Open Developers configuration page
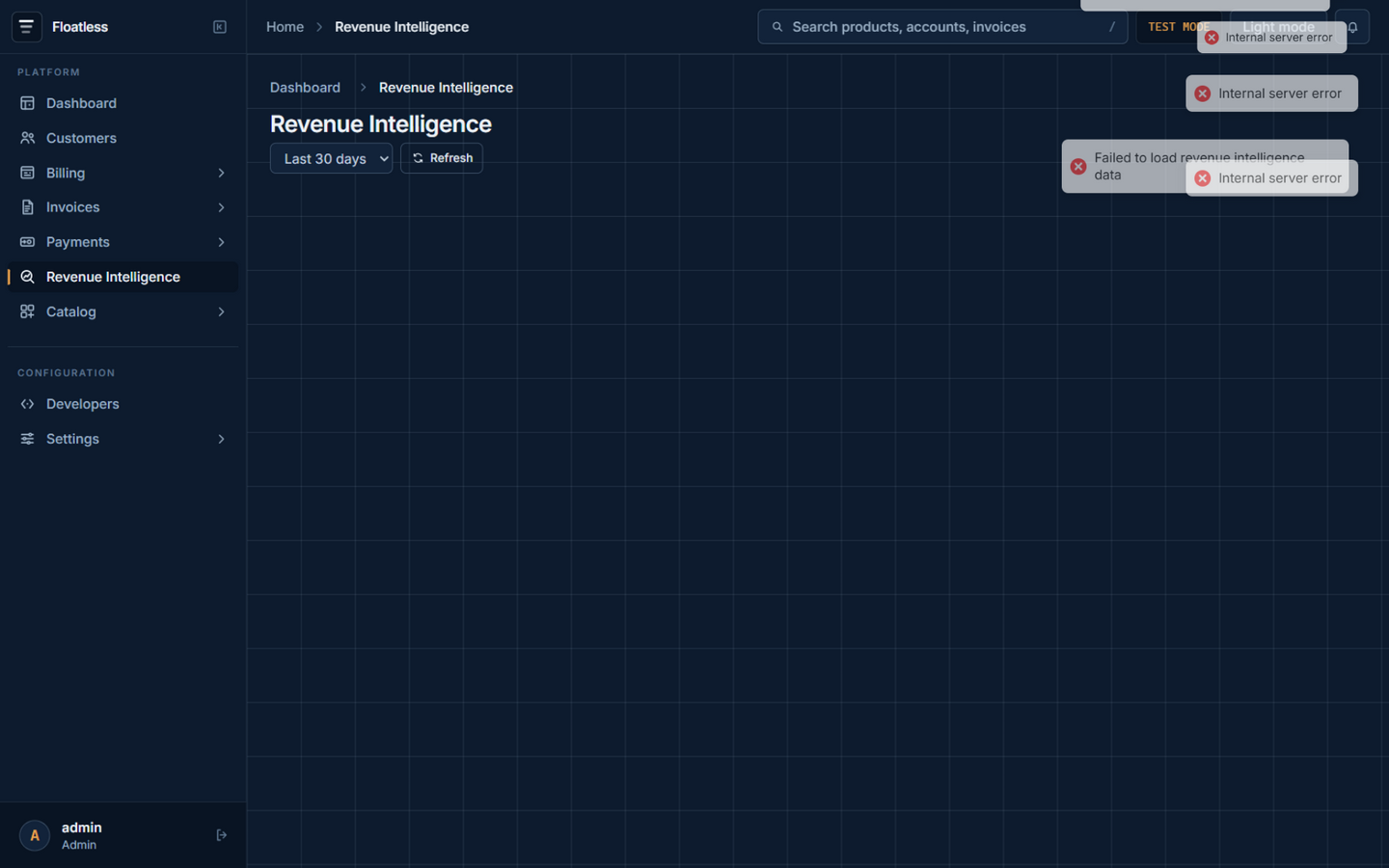 coord(123,404)
